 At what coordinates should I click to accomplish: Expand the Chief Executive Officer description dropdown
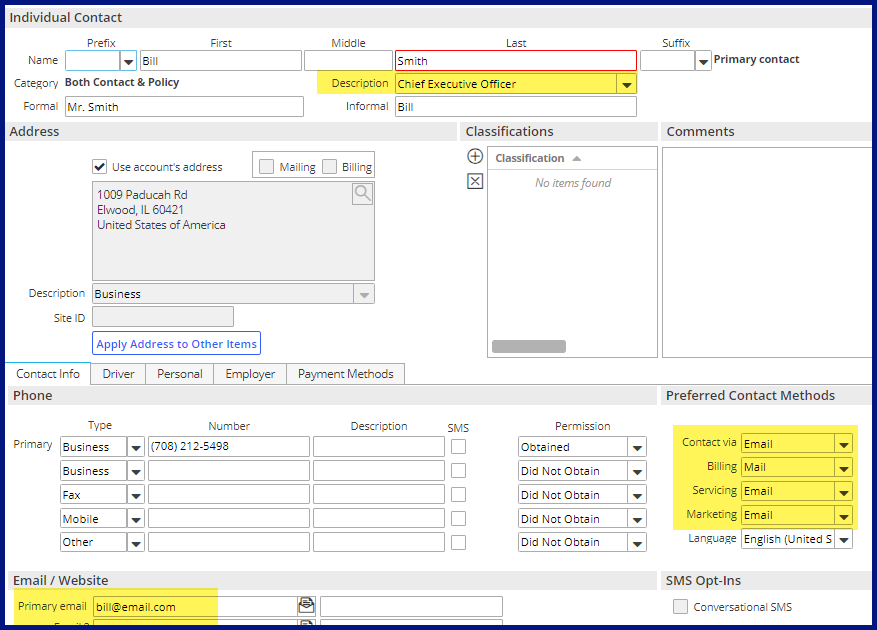626,84
